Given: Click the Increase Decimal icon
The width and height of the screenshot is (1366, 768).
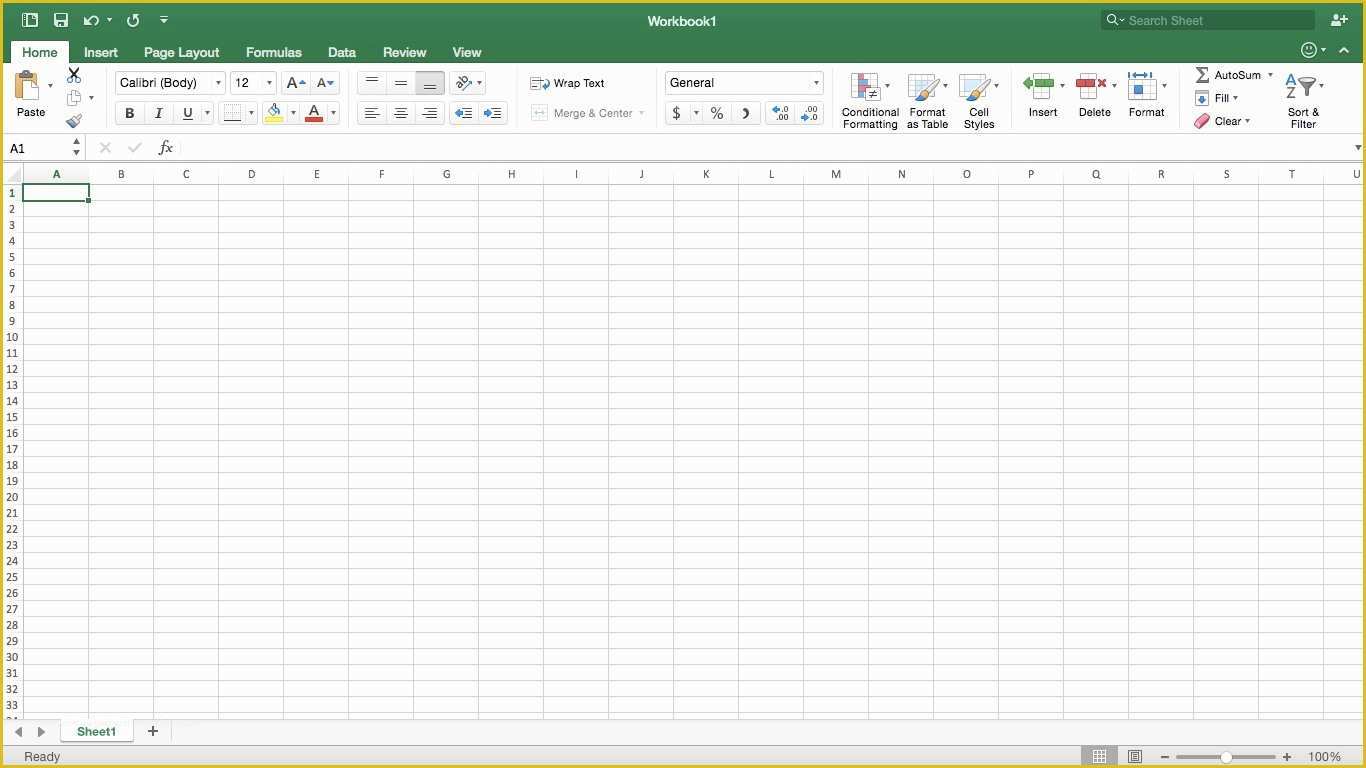Looking at the screenshot, I should pos(781,113).
